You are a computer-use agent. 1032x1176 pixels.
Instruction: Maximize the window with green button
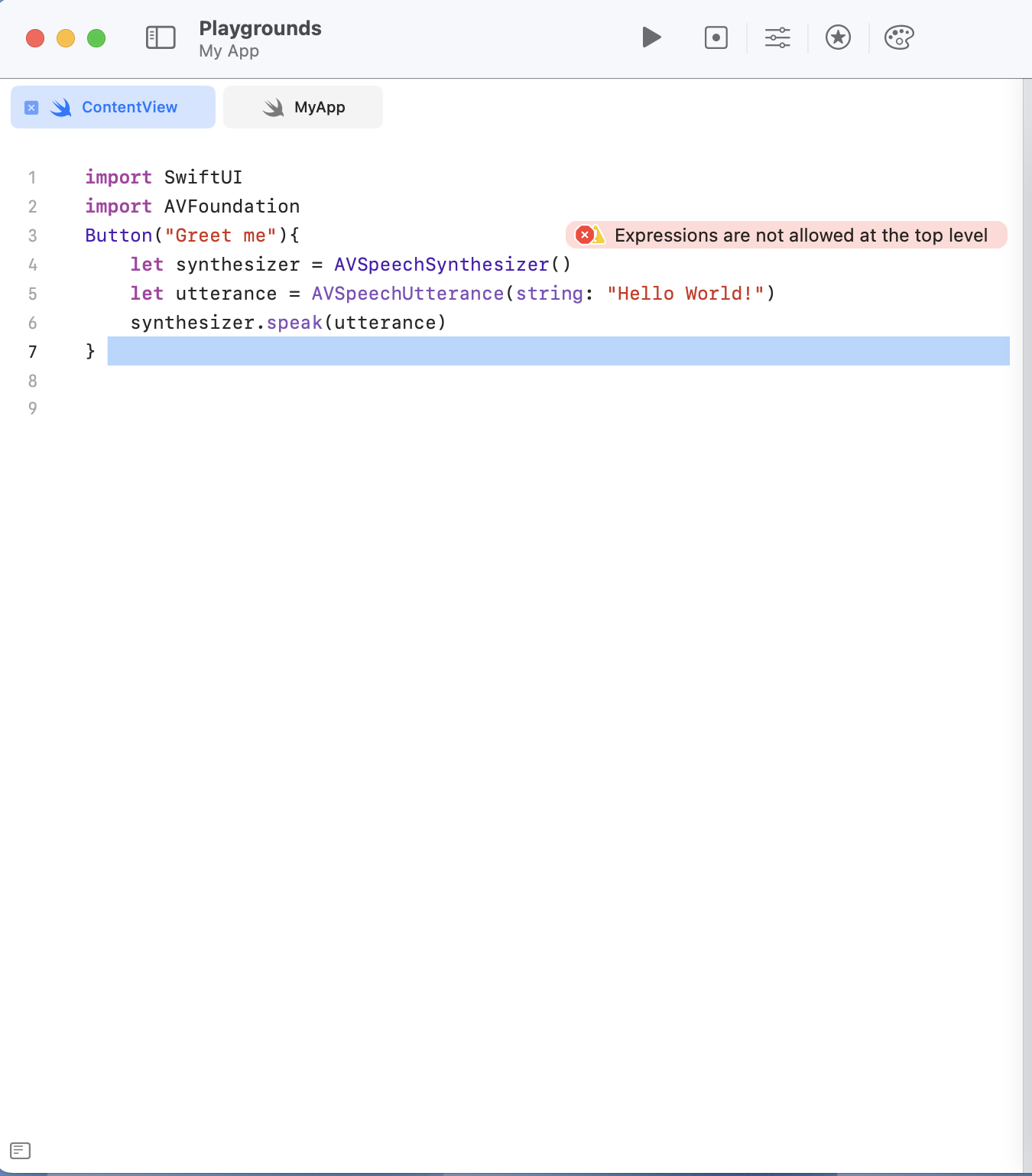click(96, 38)
